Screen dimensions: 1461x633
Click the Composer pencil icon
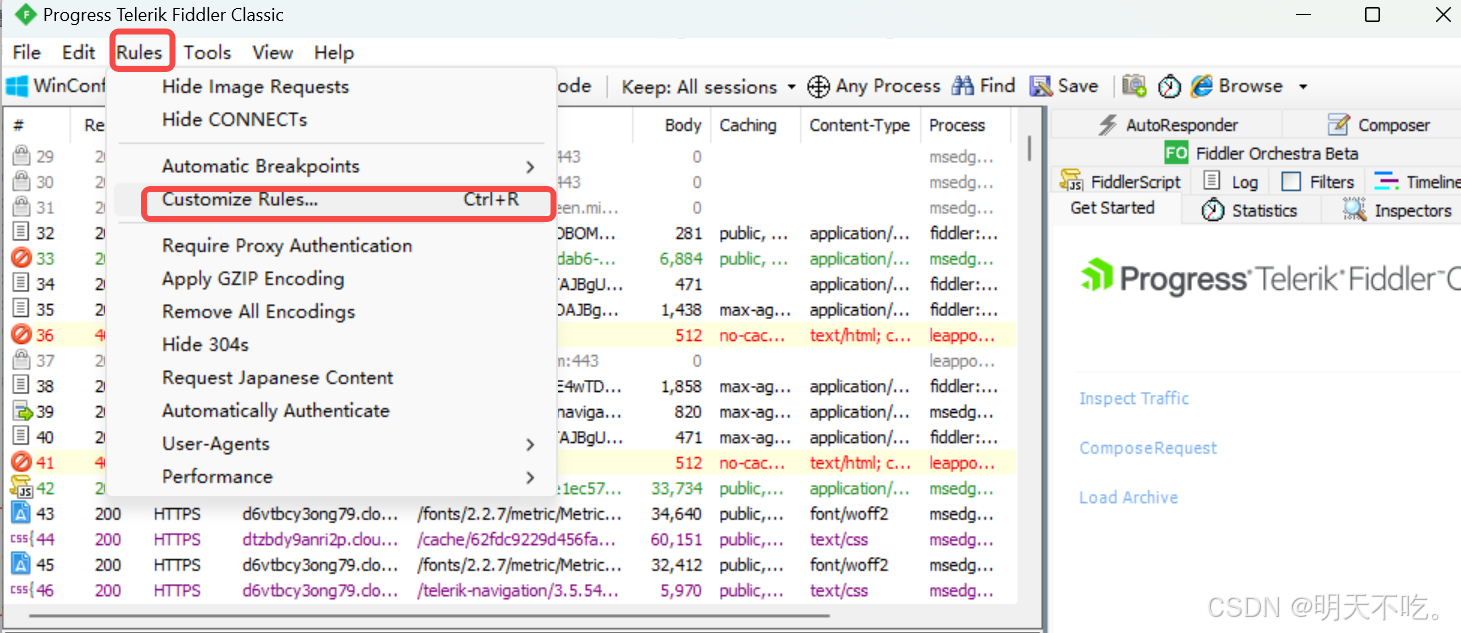click(1338, 125)
